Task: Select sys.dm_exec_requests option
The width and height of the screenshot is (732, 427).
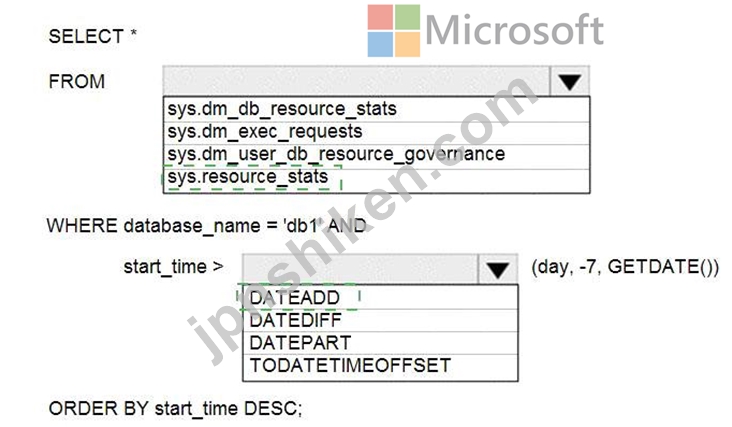Action: coord(376,133)
